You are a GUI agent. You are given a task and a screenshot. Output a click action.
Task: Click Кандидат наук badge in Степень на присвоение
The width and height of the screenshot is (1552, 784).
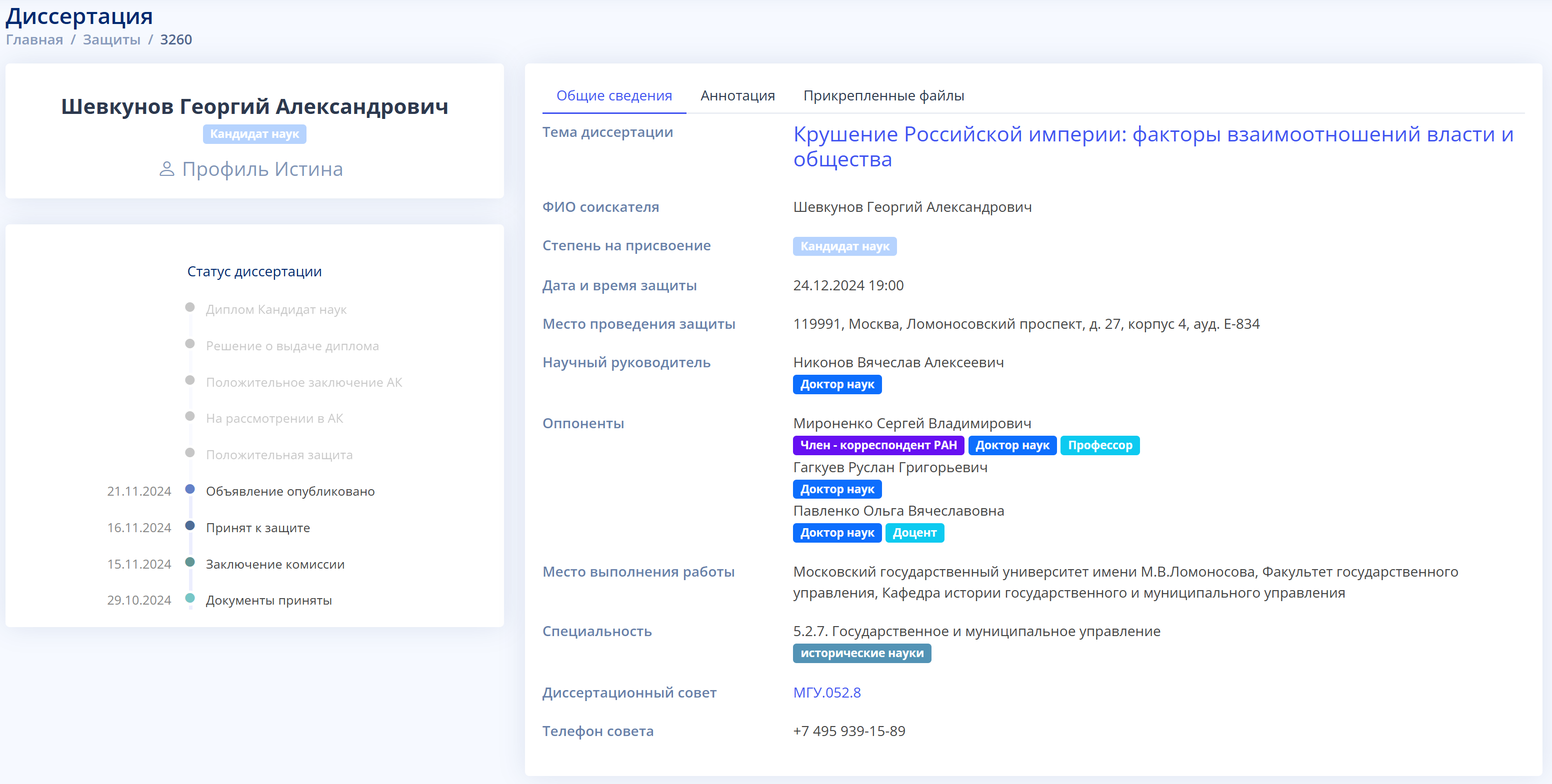[x=844, y=246]
